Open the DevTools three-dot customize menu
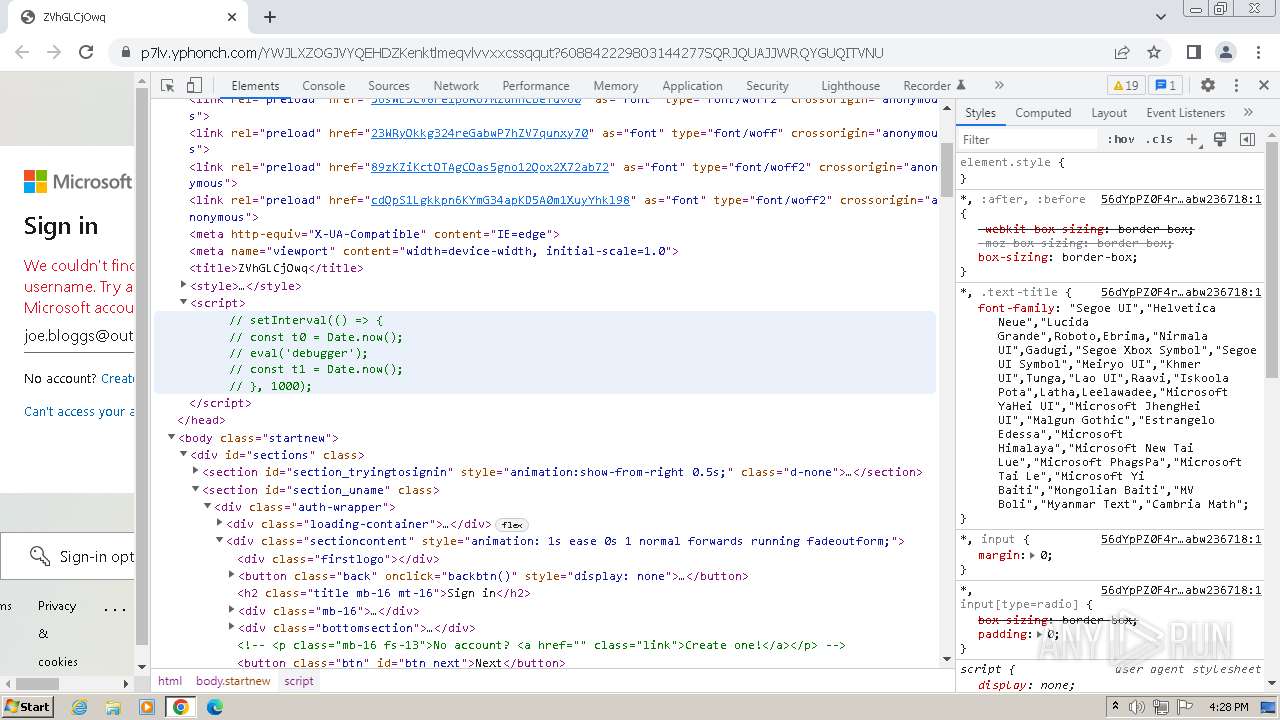Viewport: 1280px width, 720px height. (1236, 86)
